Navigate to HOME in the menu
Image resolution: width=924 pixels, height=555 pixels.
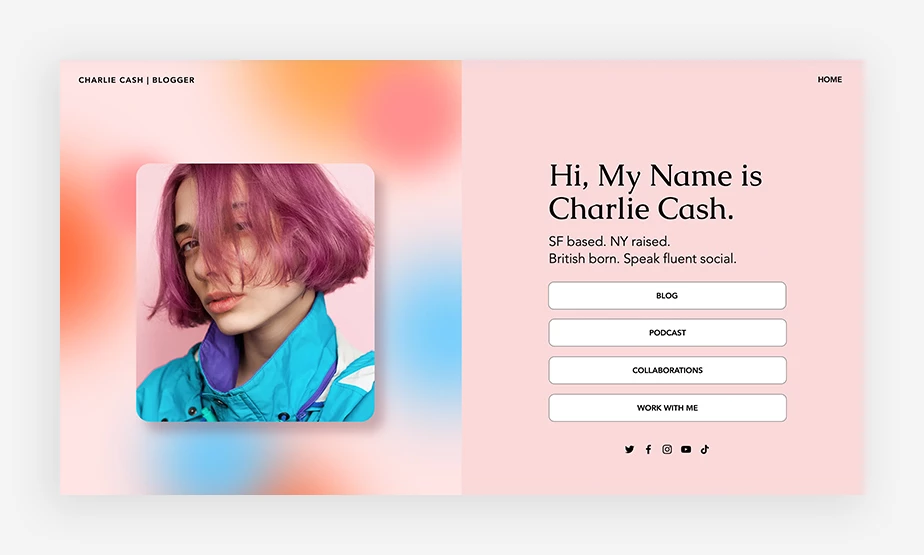click(830, 80)
